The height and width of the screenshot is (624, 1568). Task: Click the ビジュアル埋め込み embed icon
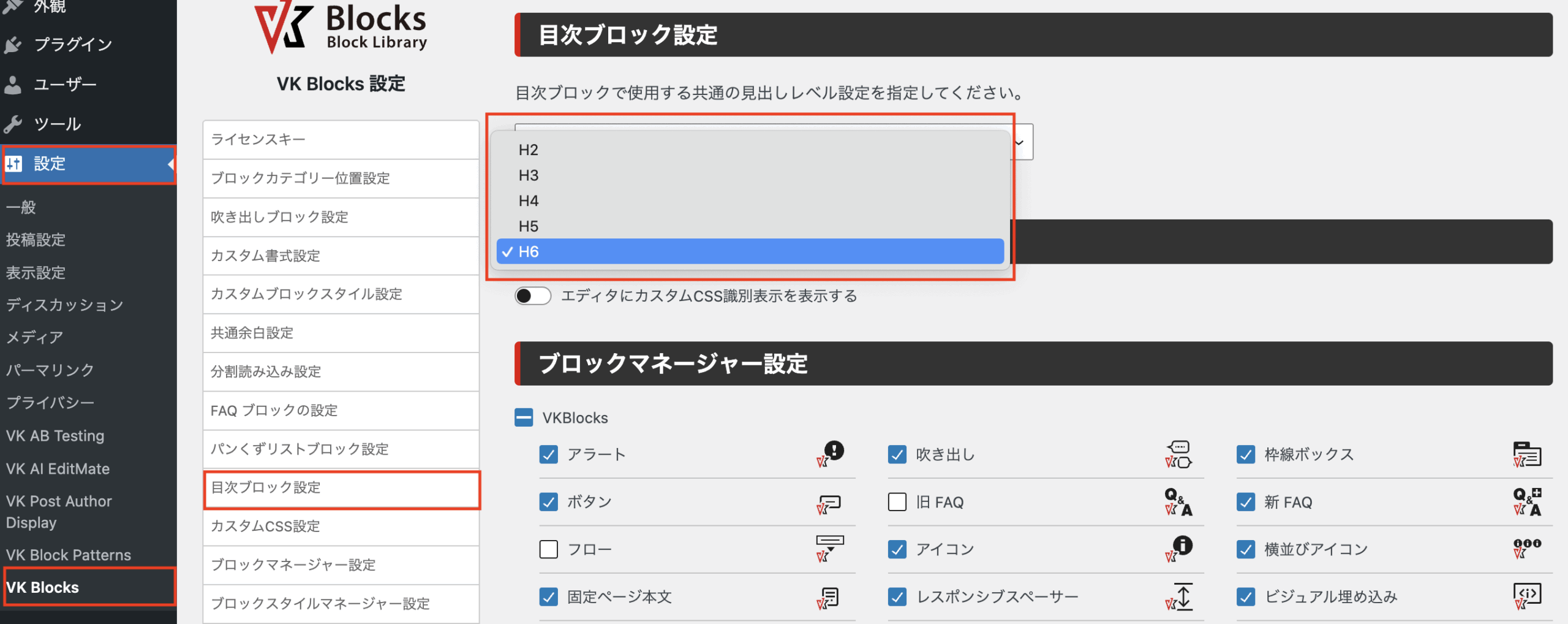coord(1527,596)
